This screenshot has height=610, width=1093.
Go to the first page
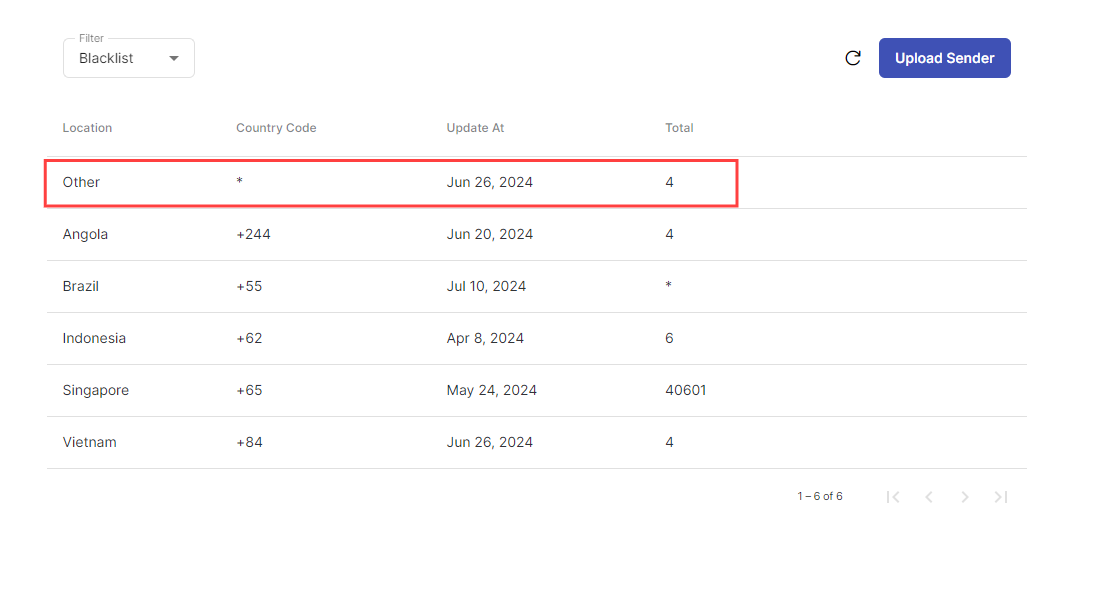[x=893, y=497]
